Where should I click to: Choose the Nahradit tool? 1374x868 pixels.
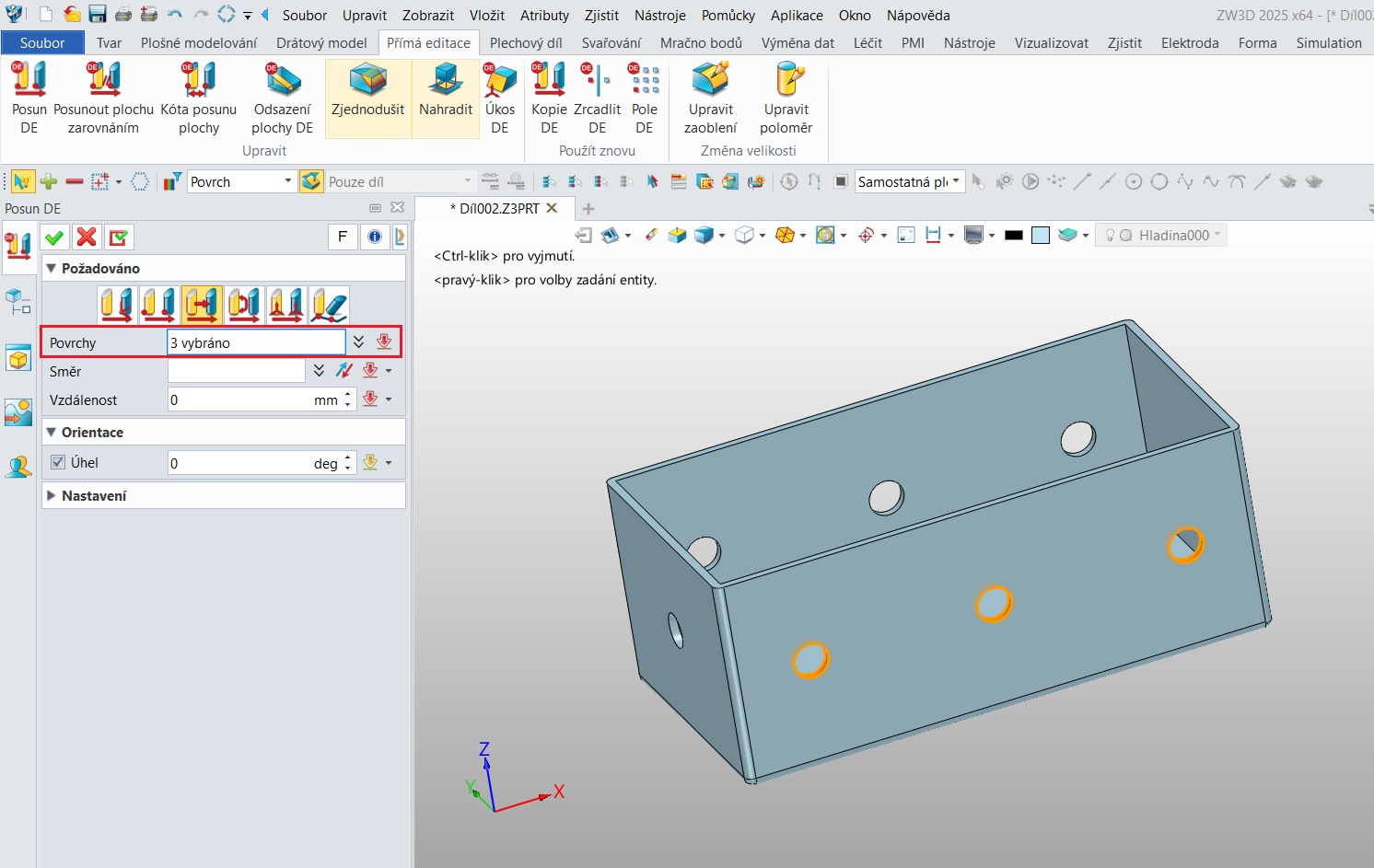click(x=446, y=98)
